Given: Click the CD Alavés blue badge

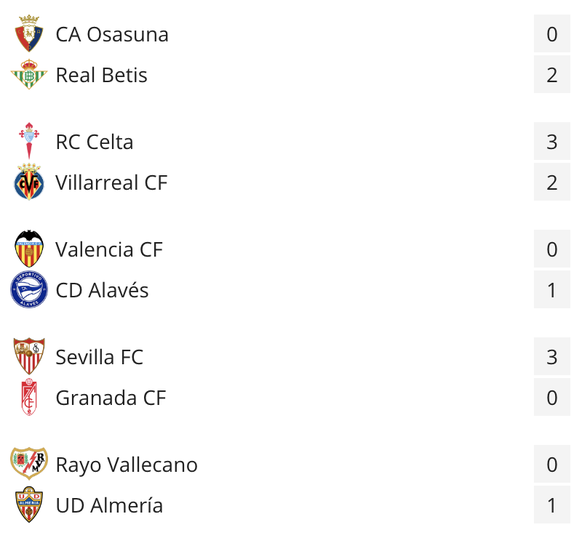Looking at the screenshot, I should point(29,290).
